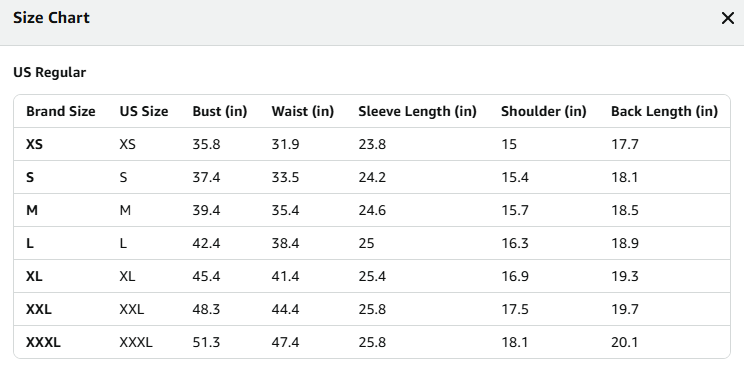Select the XXXL brand size row label
744x368 pixels.
click(x=43, y=342)
